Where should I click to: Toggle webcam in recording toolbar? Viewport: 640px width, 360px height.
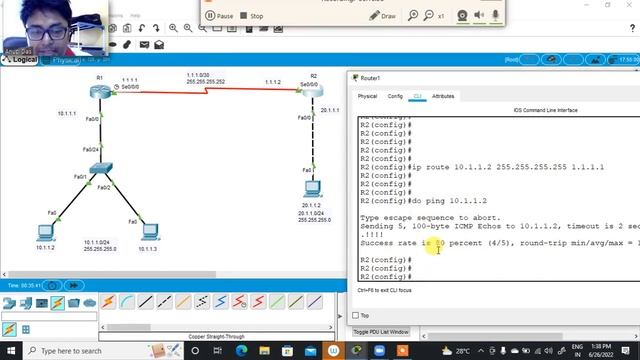462,16
